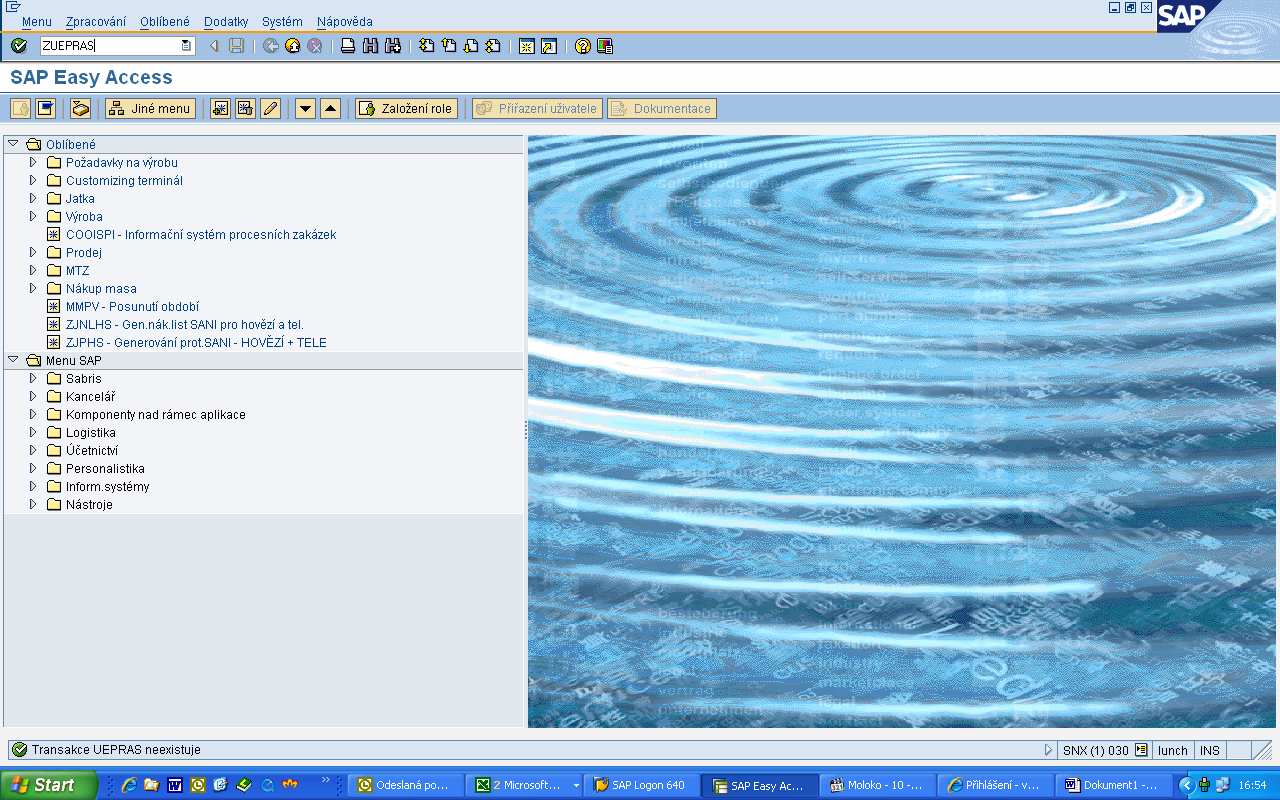Click the Create New Session icon

527,46
